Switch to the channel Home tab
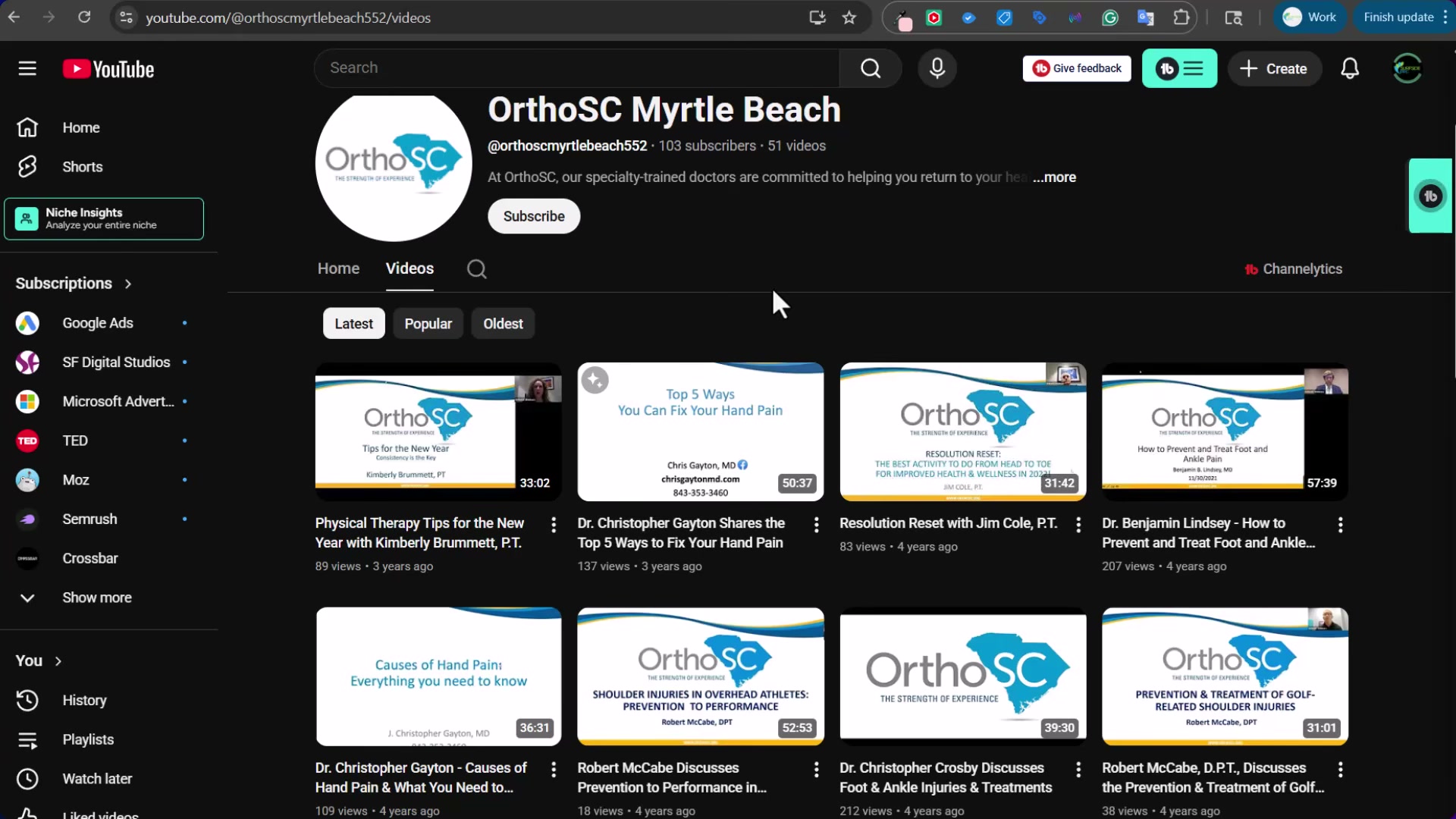The width and height of the screenshot is (1456, 819). [x=338, y=268]
